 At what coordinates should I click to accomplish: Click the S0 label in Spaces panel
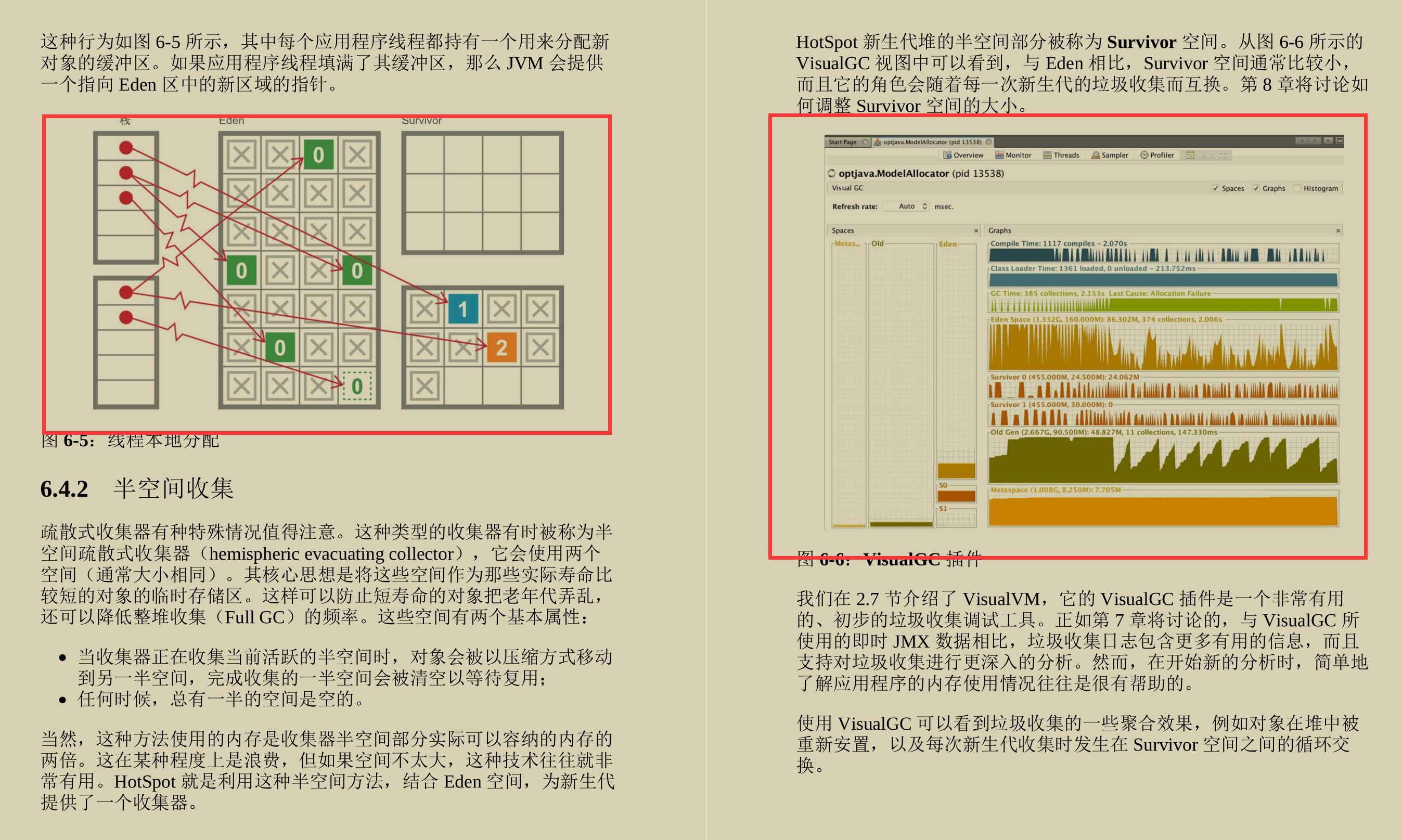[940, 484]
